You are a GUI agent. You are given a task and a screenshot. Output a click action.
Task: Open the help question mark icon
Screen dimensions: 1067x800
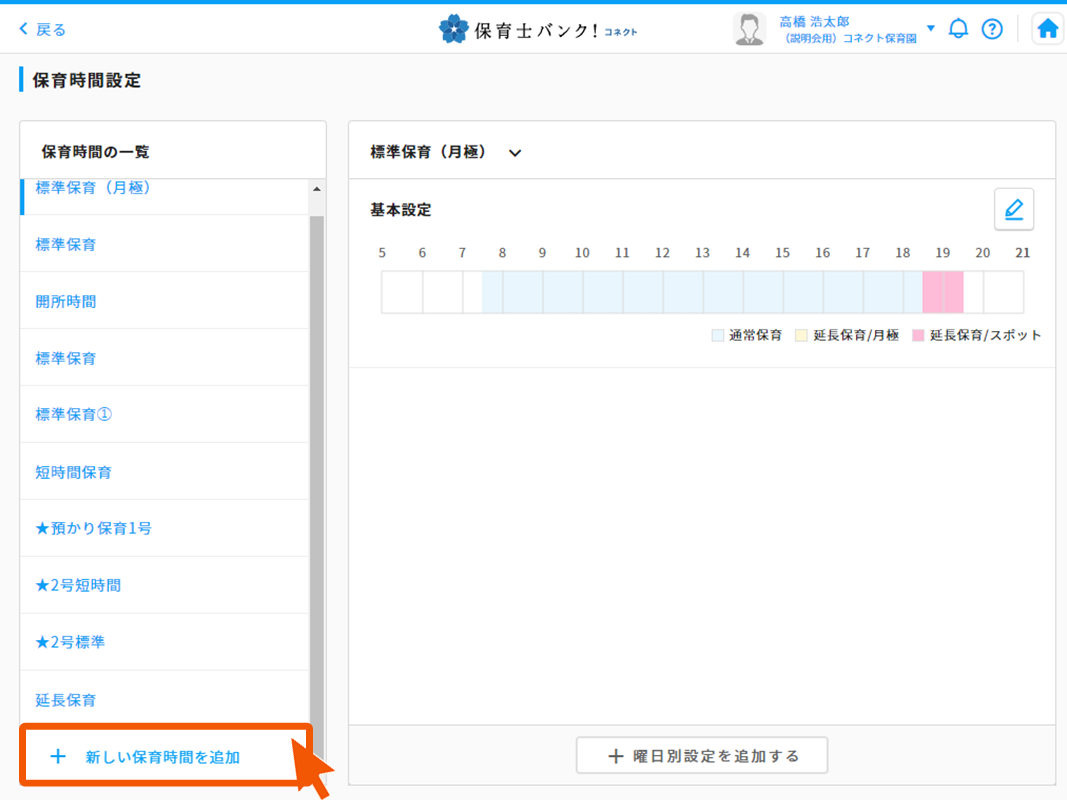point(992,29)
